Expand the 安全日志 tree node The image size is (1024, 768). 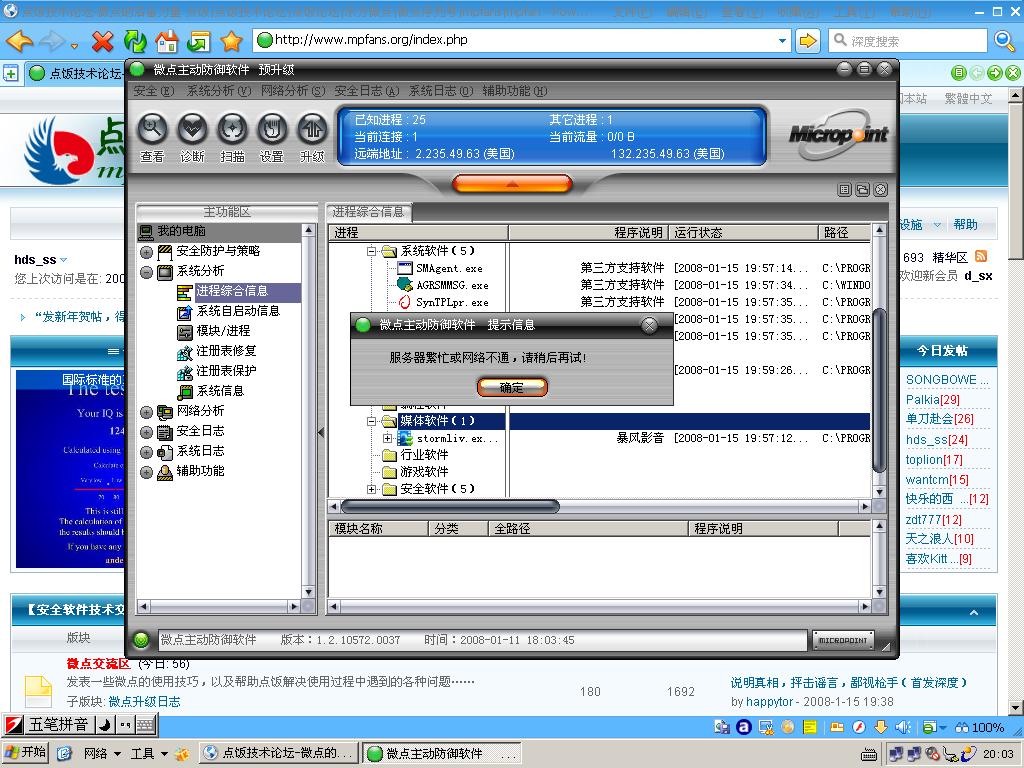click(146, 432)
